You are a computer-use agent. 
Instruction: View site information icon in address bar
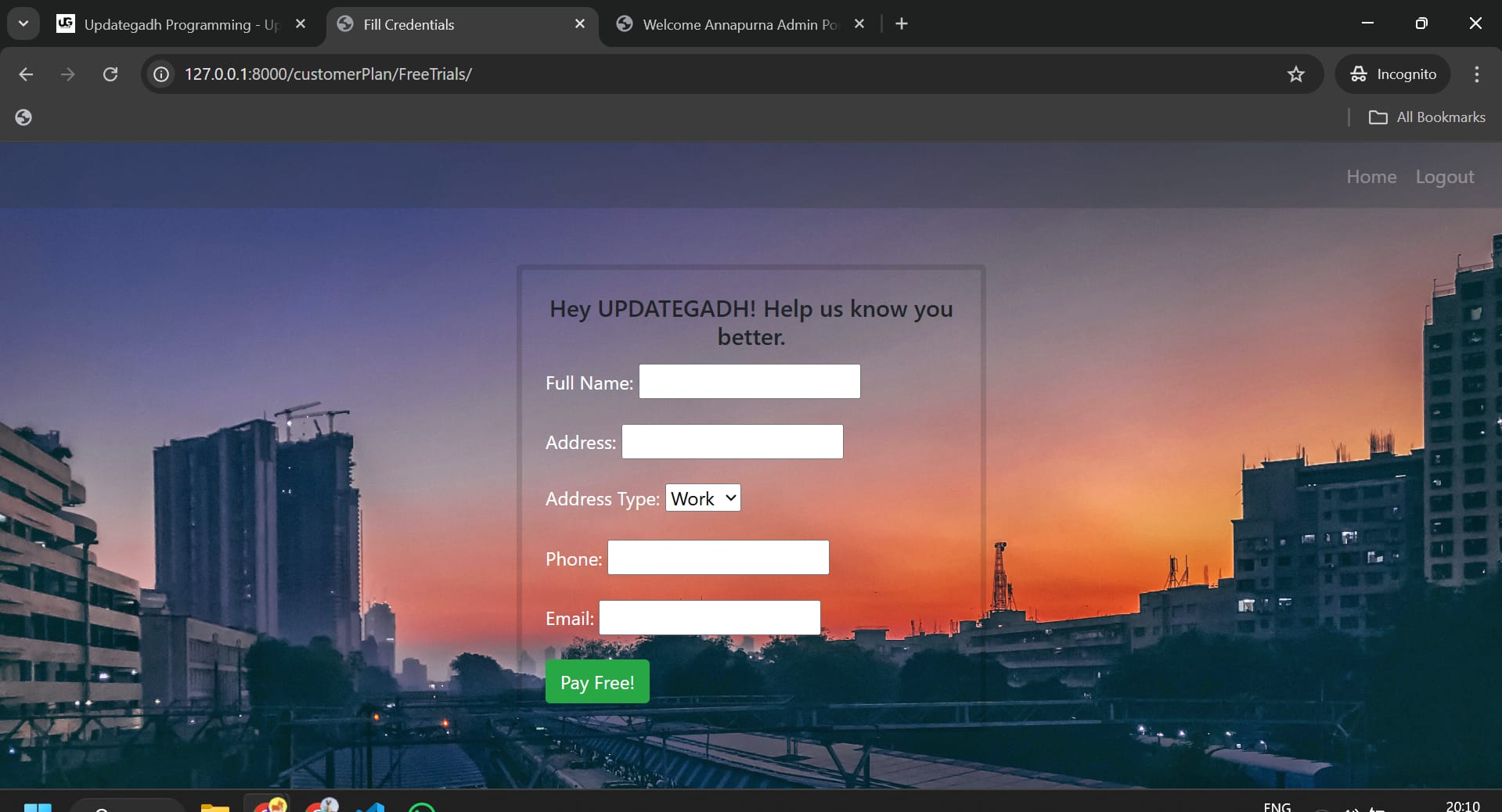(161, 74)
